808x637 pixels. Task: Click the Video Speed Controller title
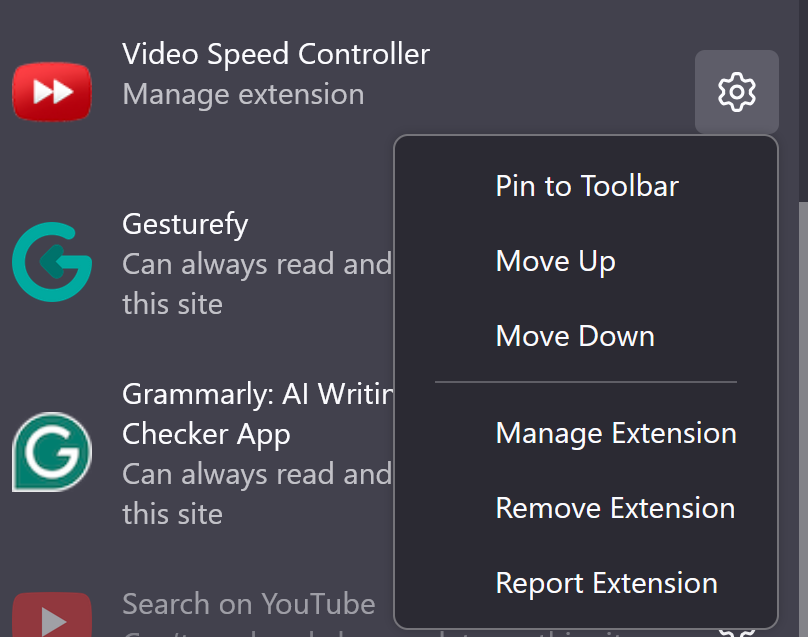click(276, 54)
